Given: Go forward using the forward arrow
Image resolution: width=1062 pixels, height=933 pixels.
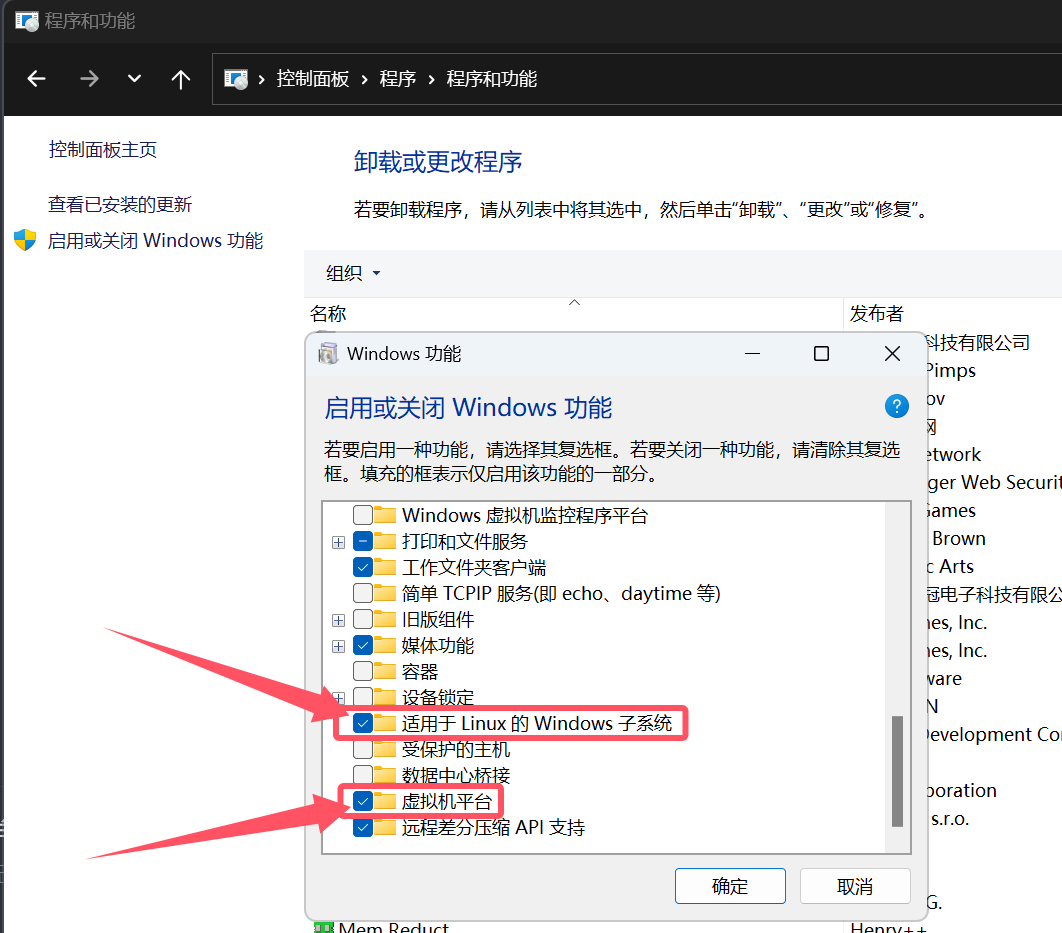Looking at the screenshot, I should coord(89,79).
